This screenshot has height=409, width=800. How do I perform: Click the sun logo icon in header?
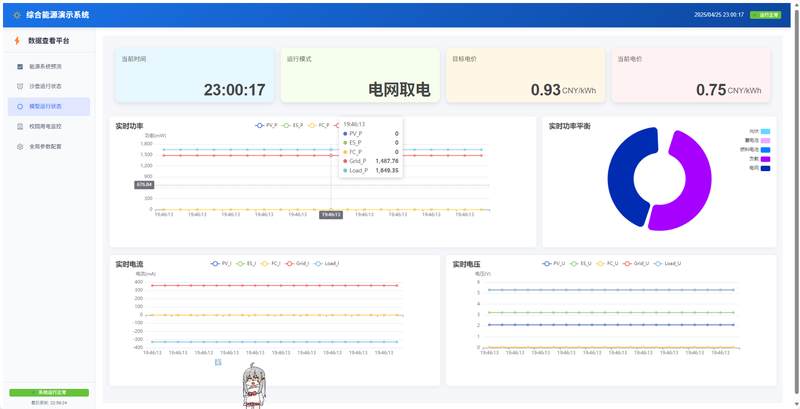(17, 15)
